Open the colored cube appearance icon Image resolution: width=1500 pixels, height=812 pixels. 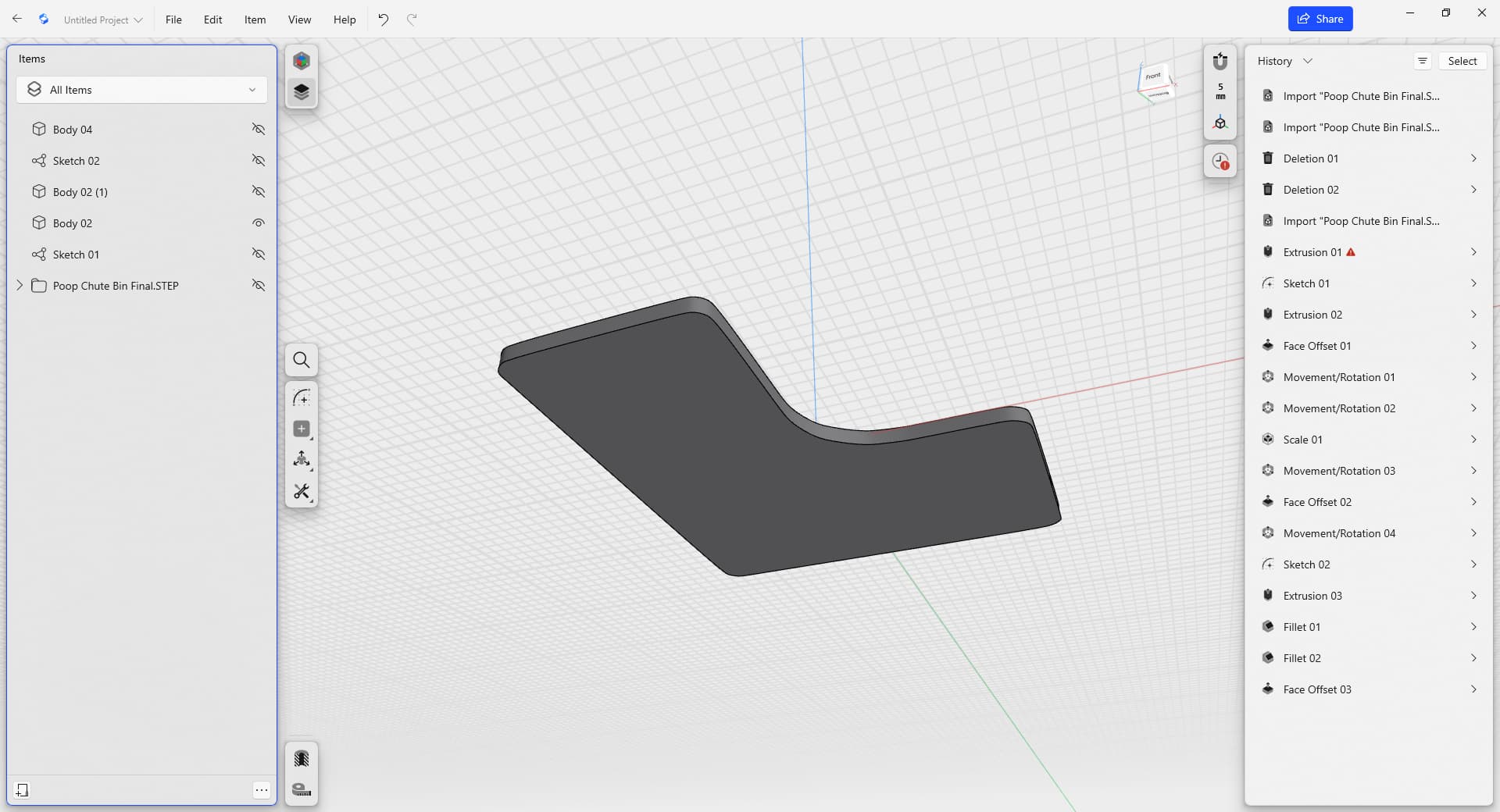(x=302, y=61)
